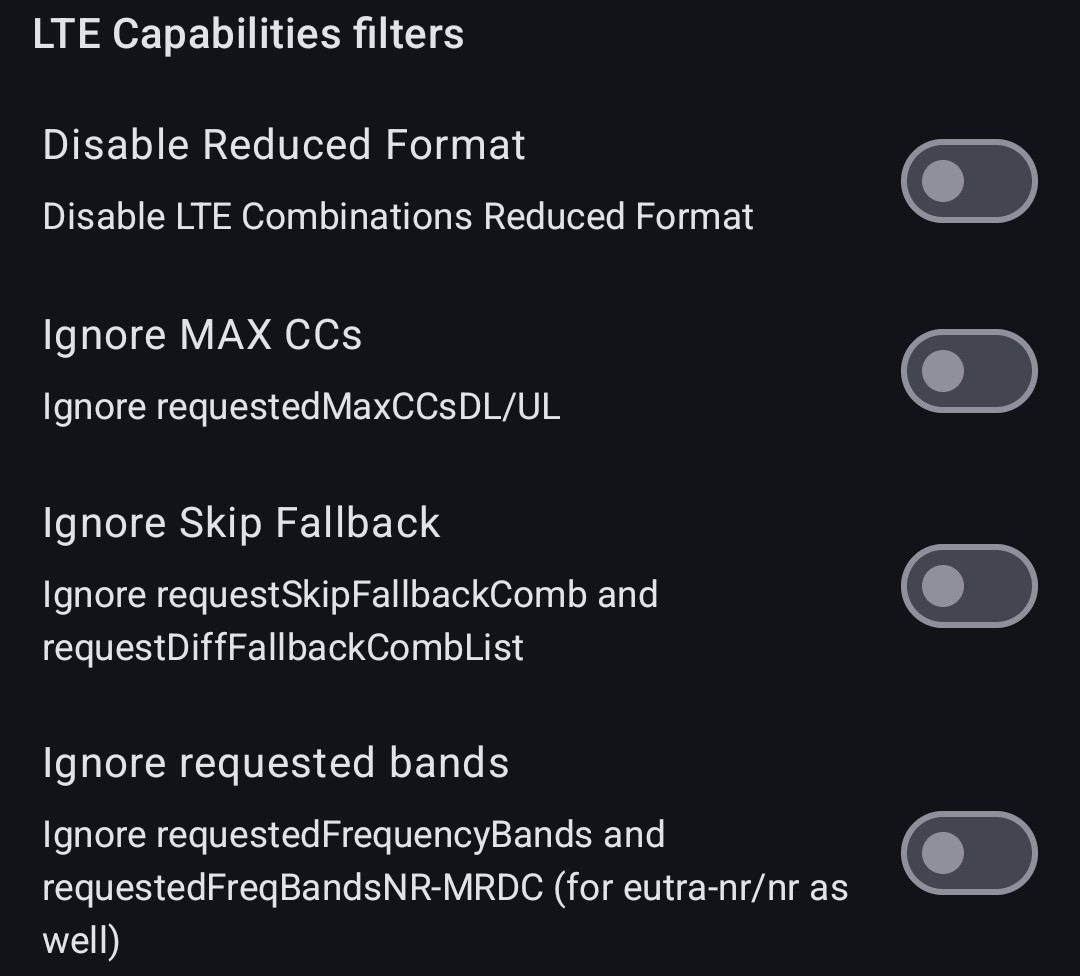Viewport: 1080px width, 976px height.
Task: Tap the Ignore MAX CCs title
Action: point(202,335)
